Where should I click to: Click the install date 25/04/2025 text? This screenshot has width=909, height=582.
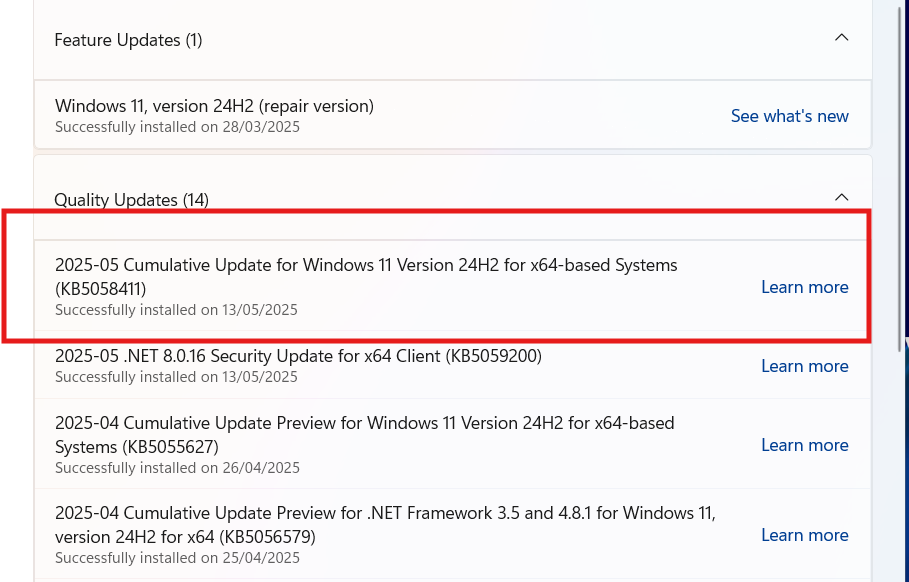pyautogui.click(x=261, y=558)
